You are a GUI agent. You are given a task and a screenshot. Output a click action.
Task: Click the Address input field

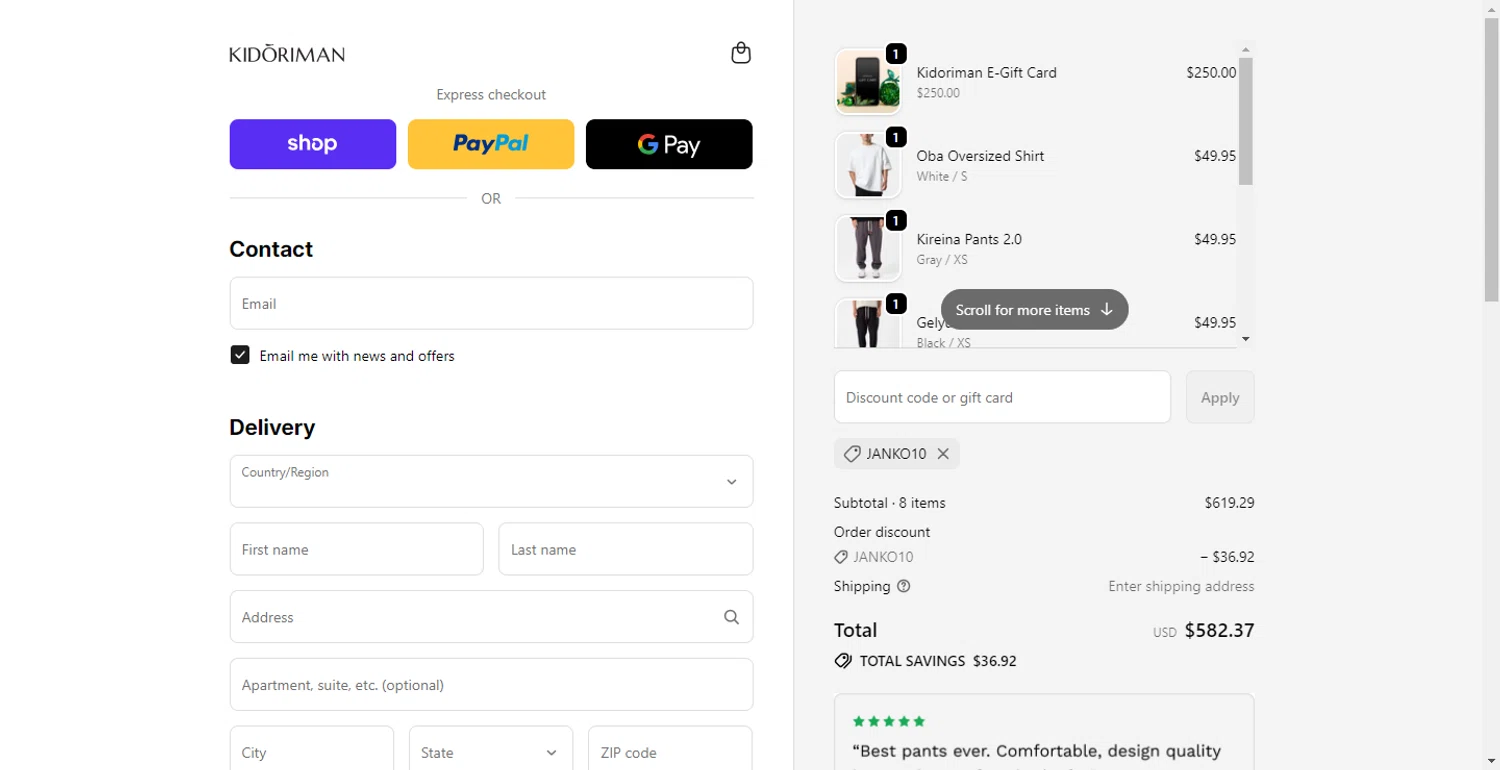point(491,617)
